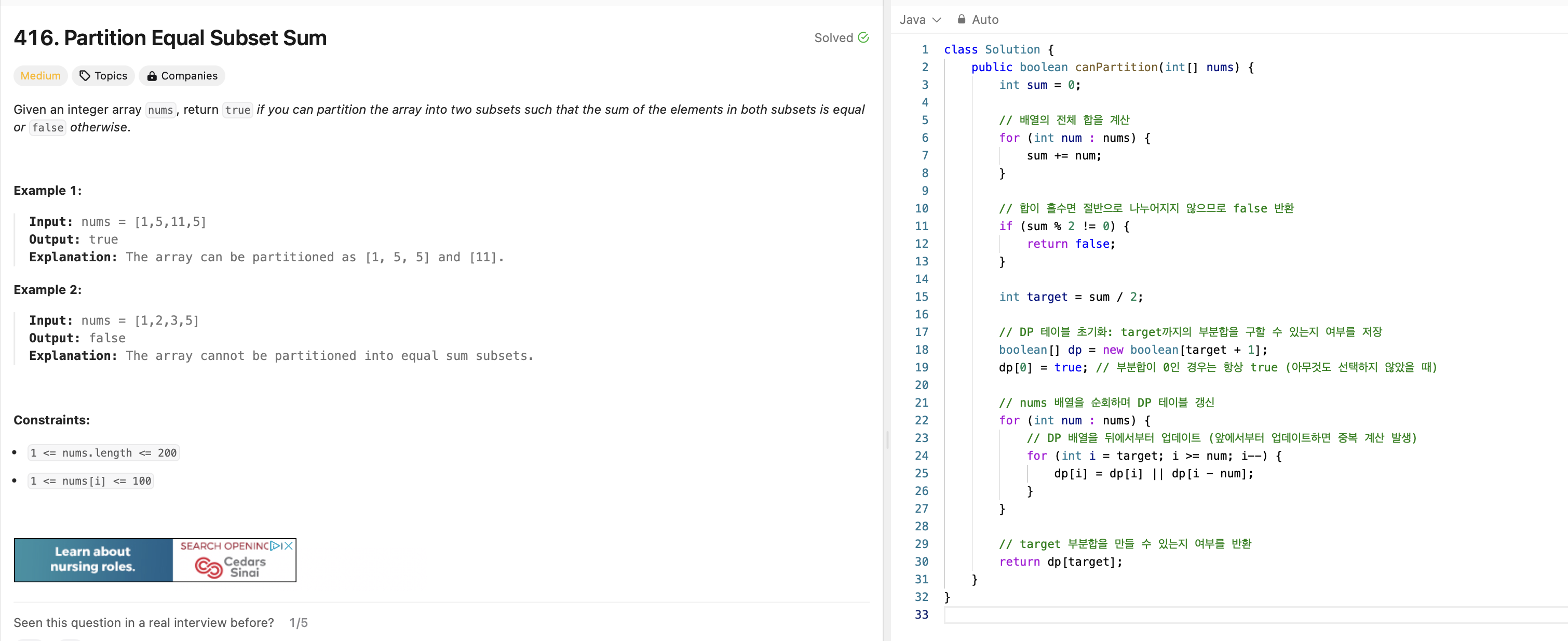Click the lock icon on Companies
Image resolution: width=1568 pixels, height=641 pixels.
[x=152, y=76]
